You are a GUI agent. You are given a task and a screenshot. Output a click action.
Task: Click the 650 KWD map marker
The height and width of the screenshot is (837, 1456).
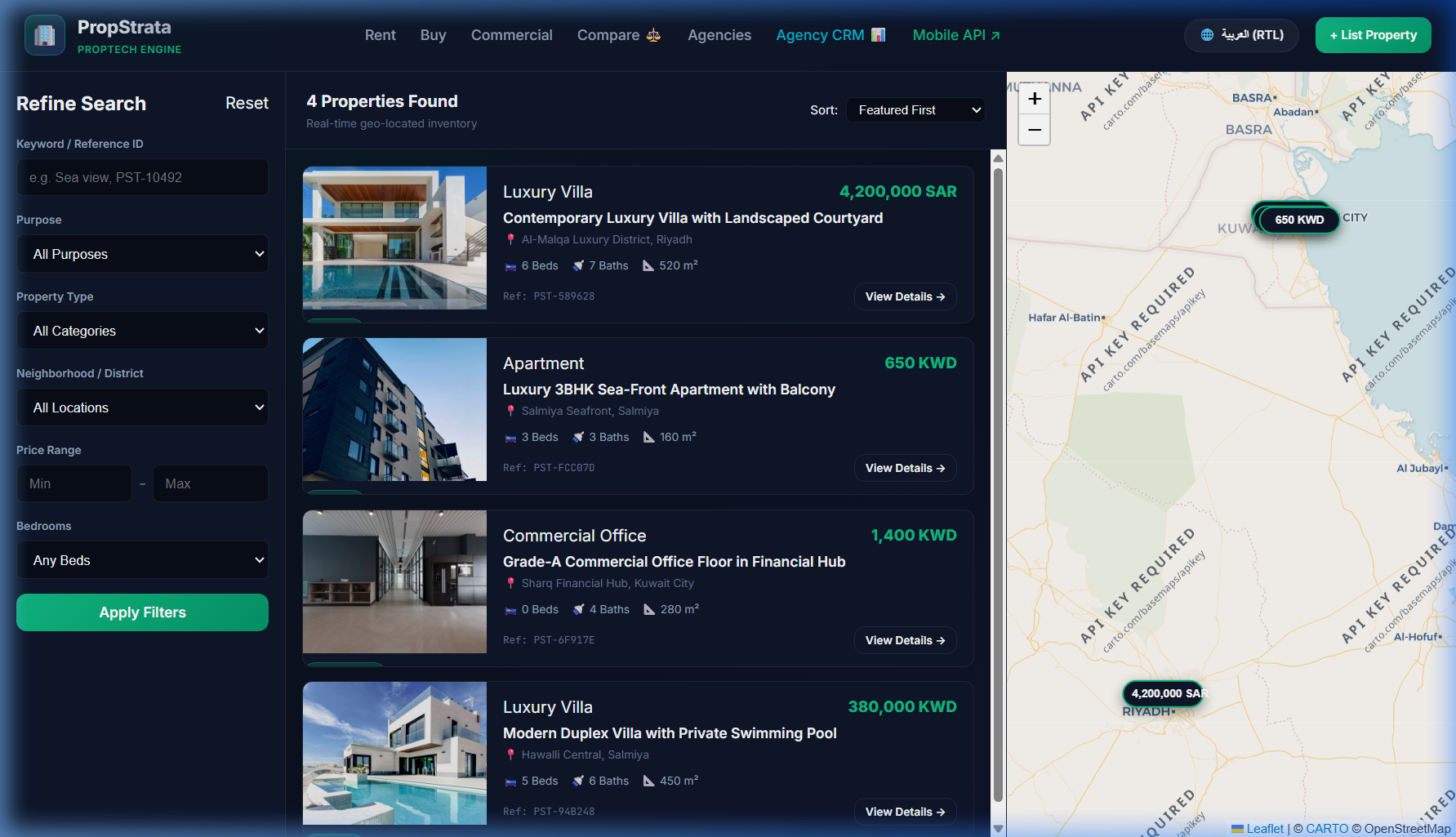[x=1299, y=220]
